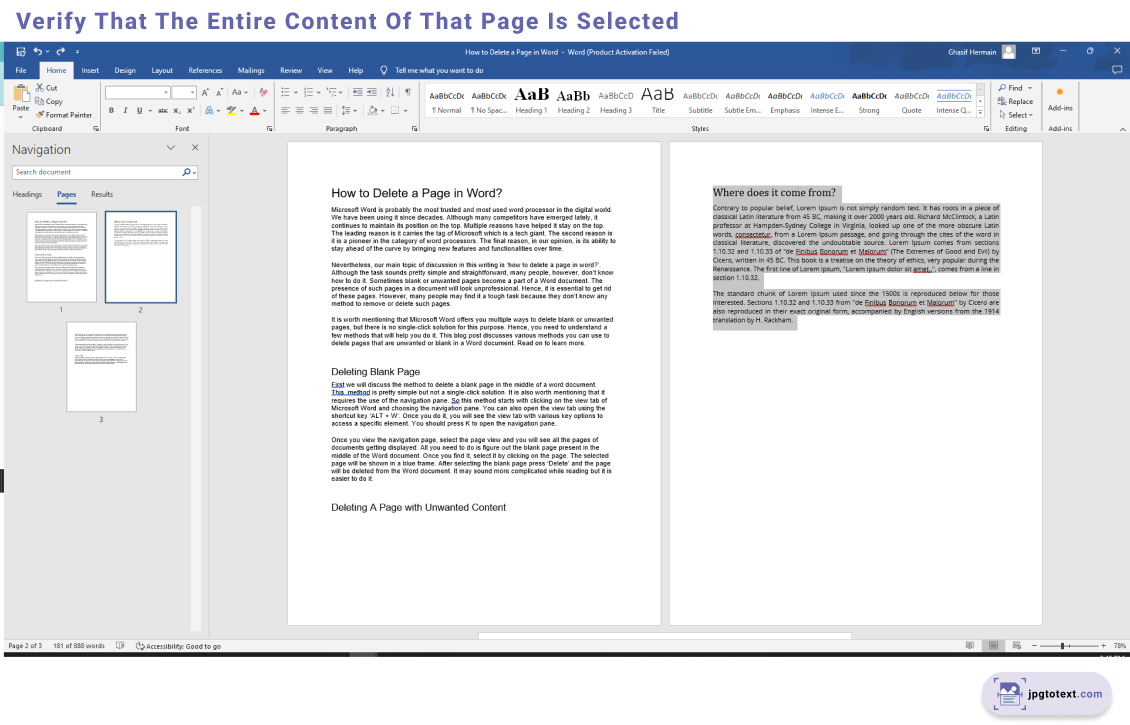Adjust the zoom slider handle
The width and height of the screenshot is (1130, 725).
pos(1062,646)
